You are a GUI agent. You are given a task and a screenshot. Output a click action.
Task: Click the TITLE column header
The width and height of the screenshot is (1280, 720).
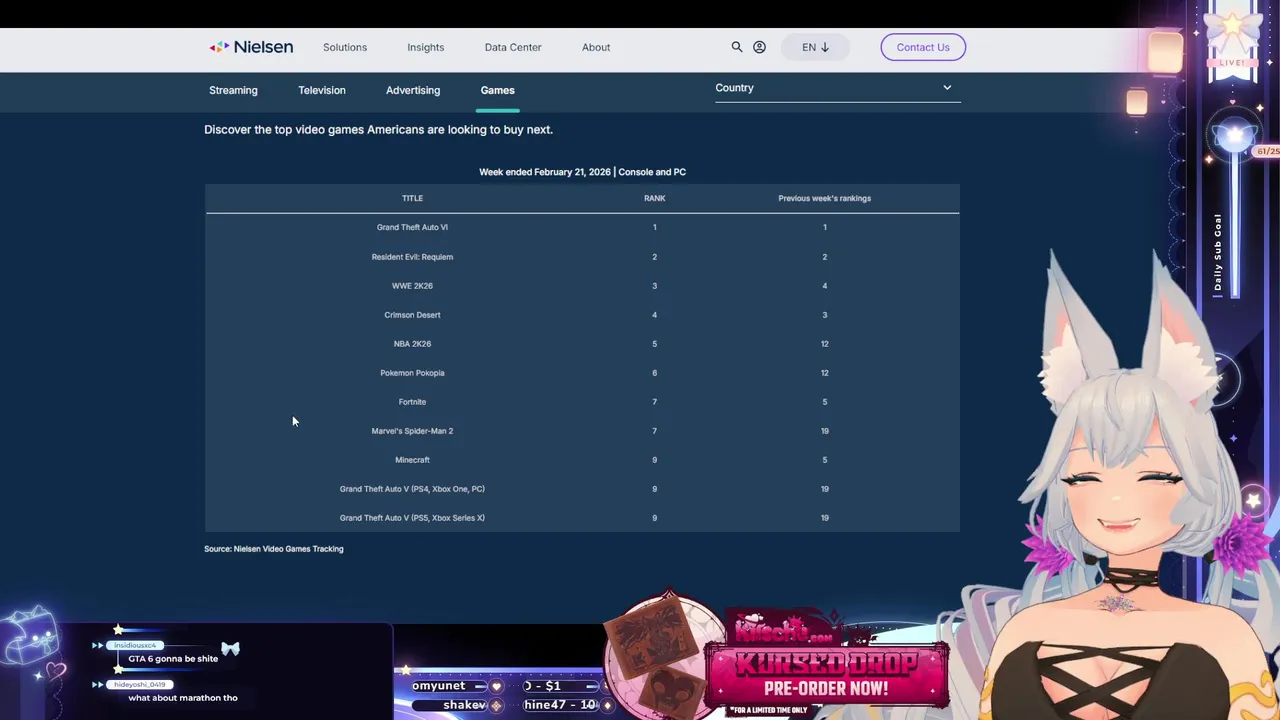[x=412, y=198]
